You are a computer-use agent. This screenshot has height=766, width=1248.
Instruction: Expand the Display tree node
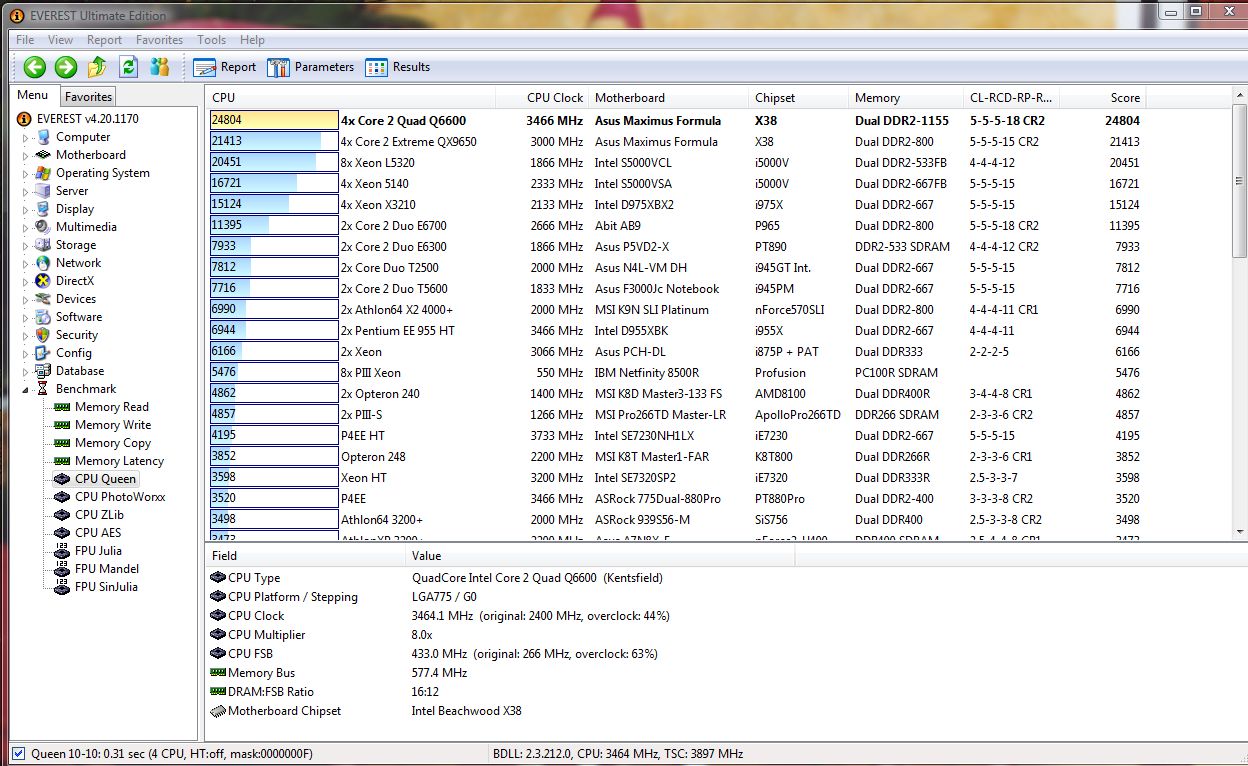(26, 209)
